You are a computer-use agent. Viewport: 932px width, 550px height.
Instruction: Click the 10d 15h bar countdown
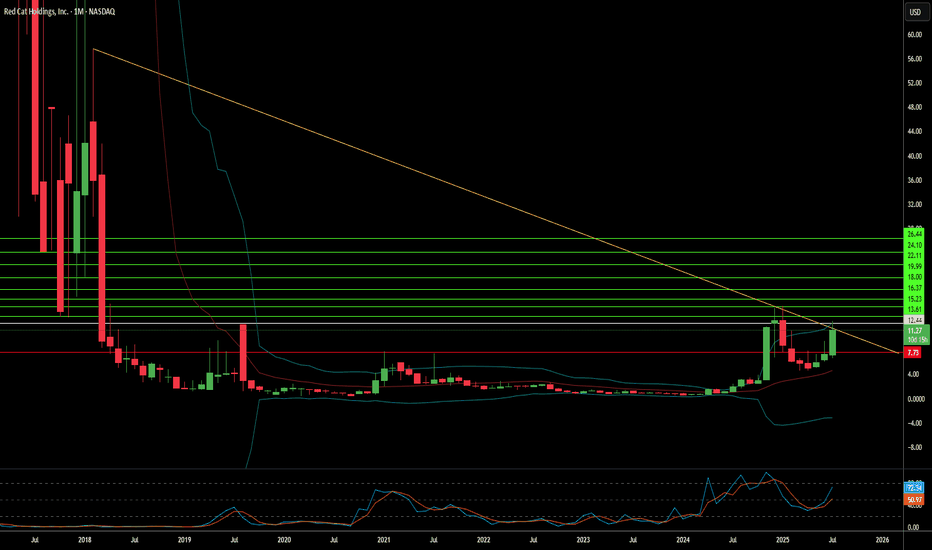(917, 340)
